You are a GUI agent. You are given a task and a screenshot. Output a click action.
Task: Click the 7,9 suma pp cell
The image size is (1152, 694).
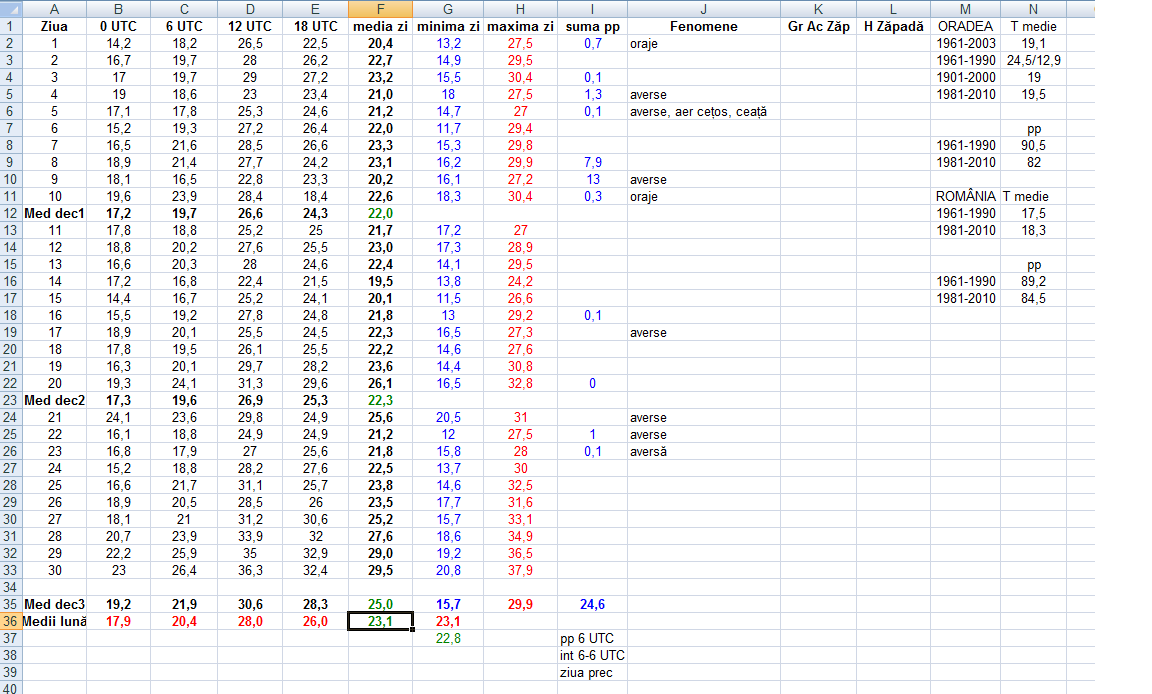(x=592, y=162)
